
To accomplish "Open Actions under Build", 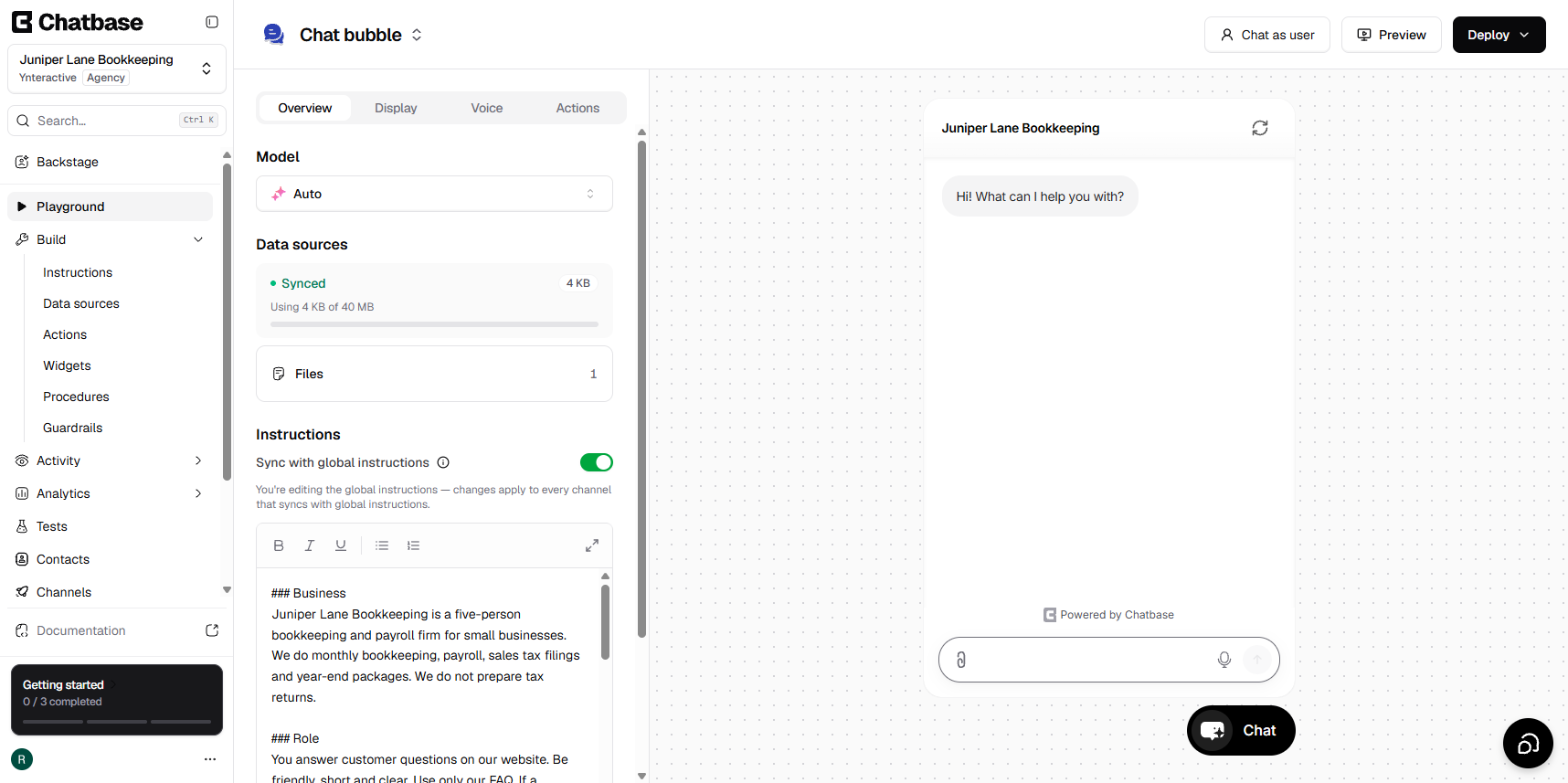I will (65, 335).
